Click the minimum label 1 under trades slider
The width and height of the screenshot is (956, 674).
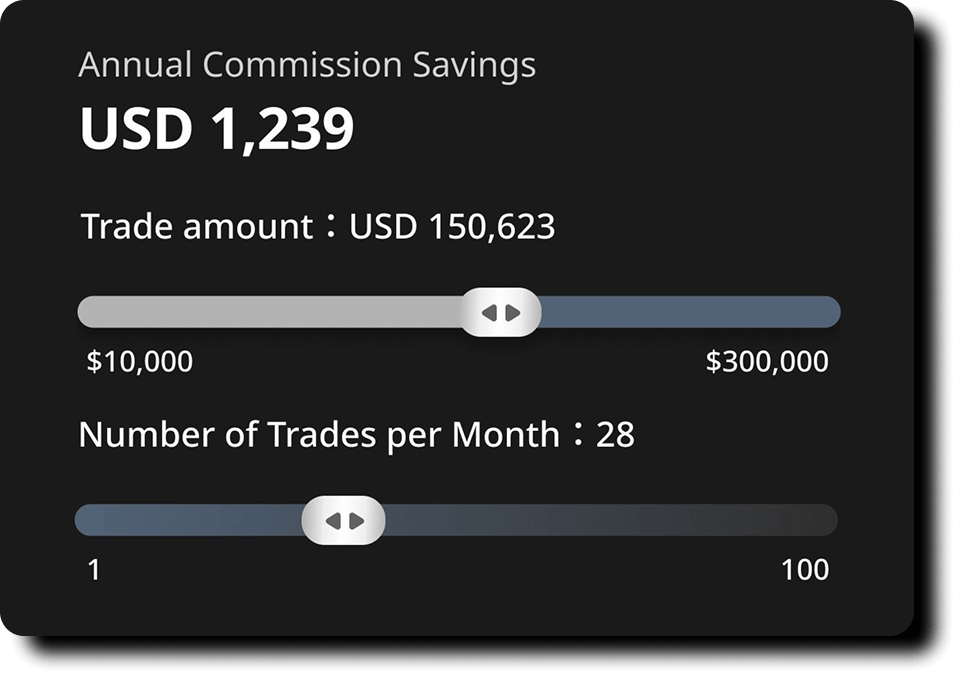94,570
